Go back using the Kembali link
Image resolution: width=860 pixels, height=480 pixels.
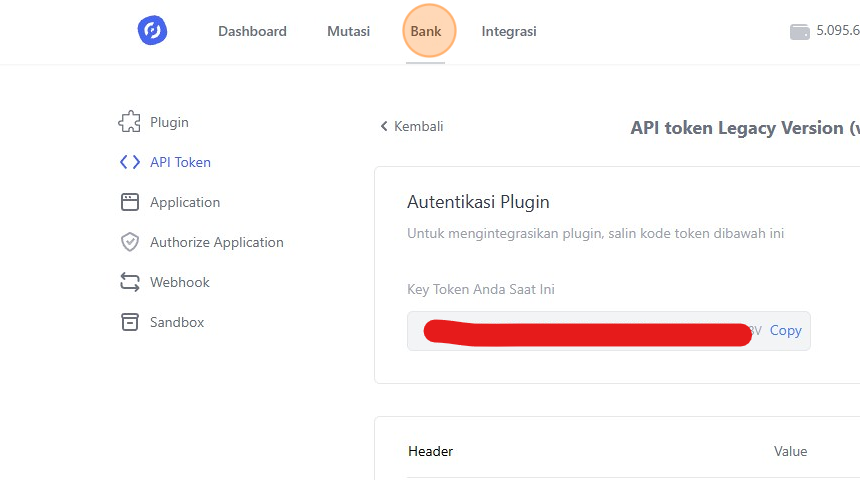tap(418, 126)
